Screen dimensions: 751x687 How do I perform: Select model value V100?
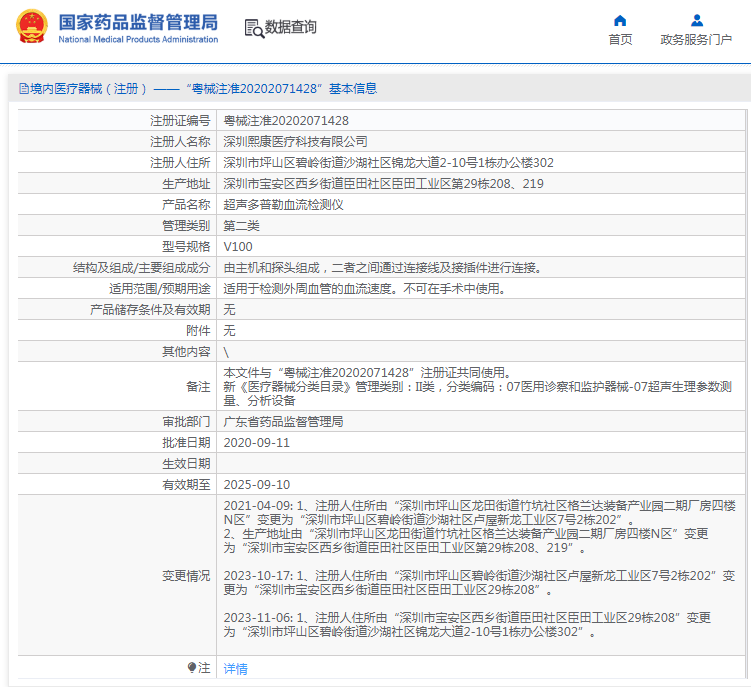238,247
